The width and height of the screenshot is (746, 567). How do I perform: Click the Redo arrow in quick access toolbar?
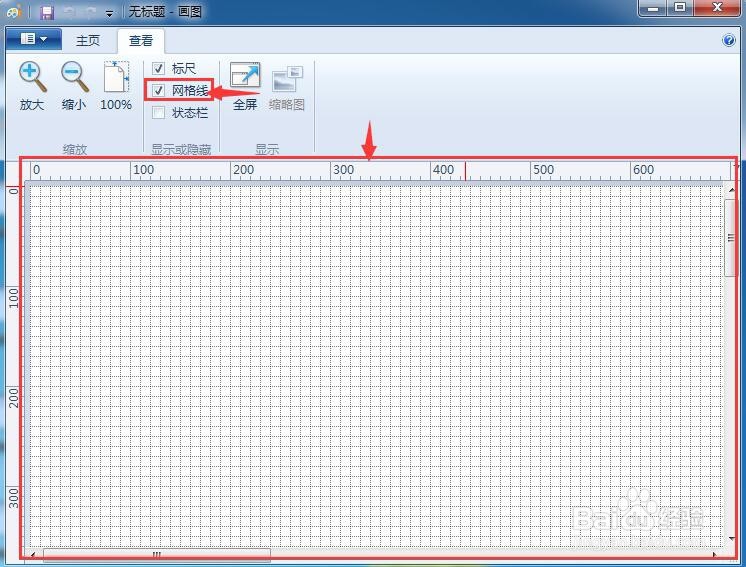pos(90,11)
